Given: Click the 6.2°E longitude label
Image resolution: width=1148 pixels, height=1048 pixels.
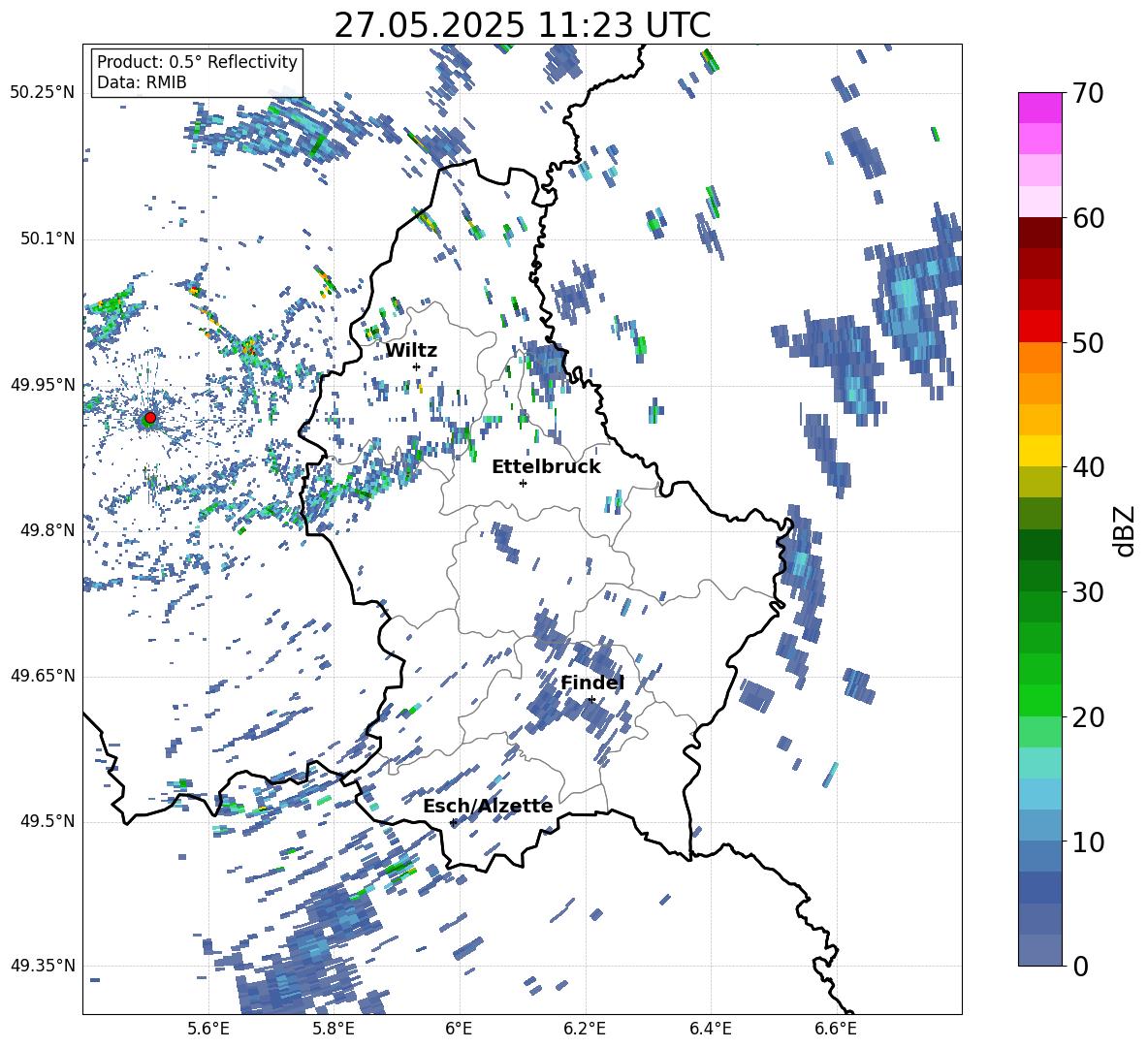Looking at the screenshot, I should click(585, 1029).
